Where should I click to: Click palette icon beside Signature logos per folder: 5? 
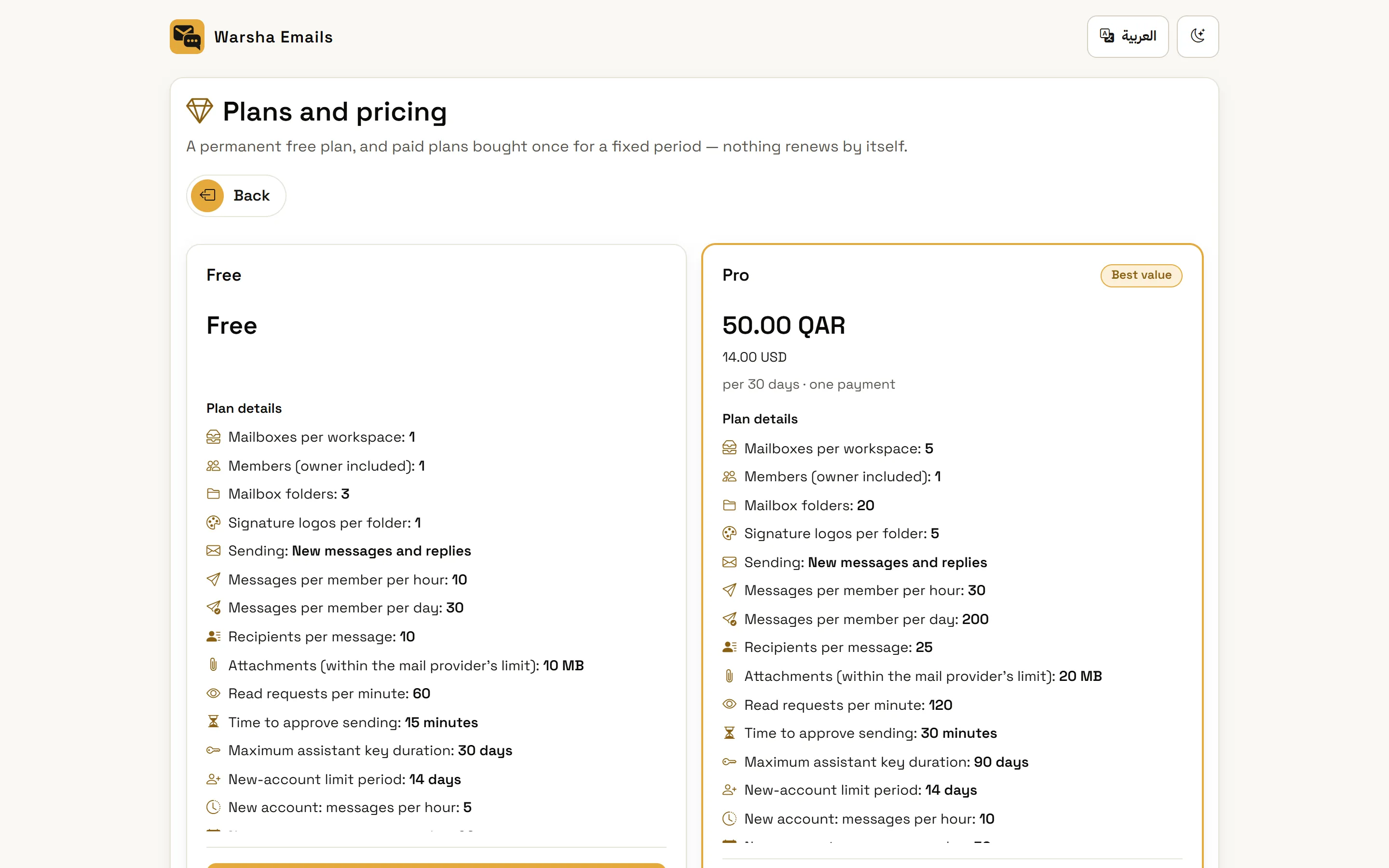point(729,533)
